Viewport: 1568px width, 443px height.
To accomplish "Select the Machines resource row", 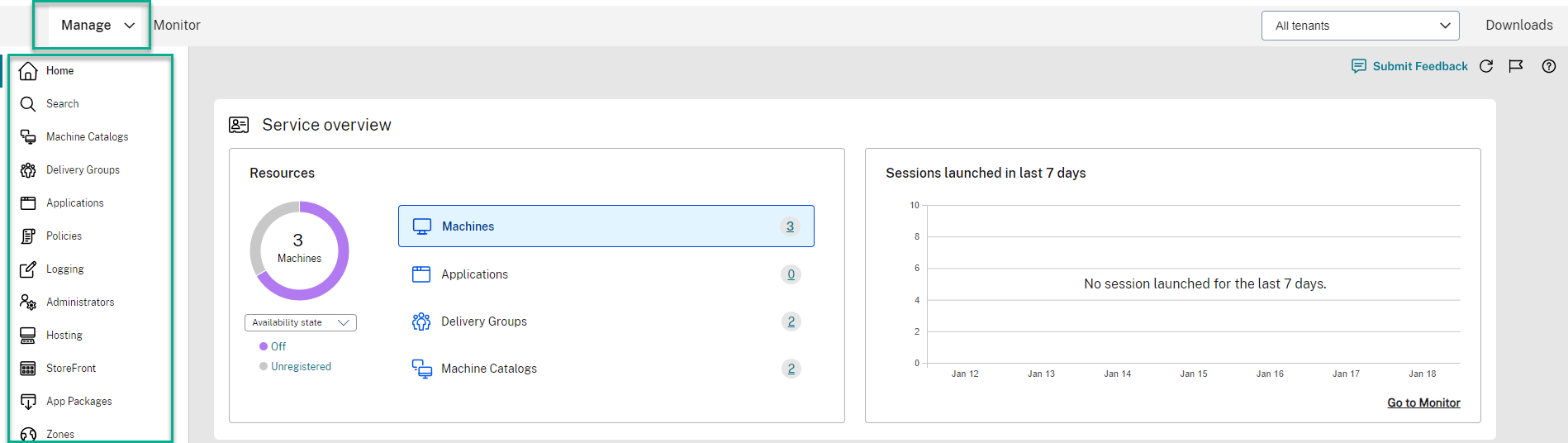I will coord(606,226).
